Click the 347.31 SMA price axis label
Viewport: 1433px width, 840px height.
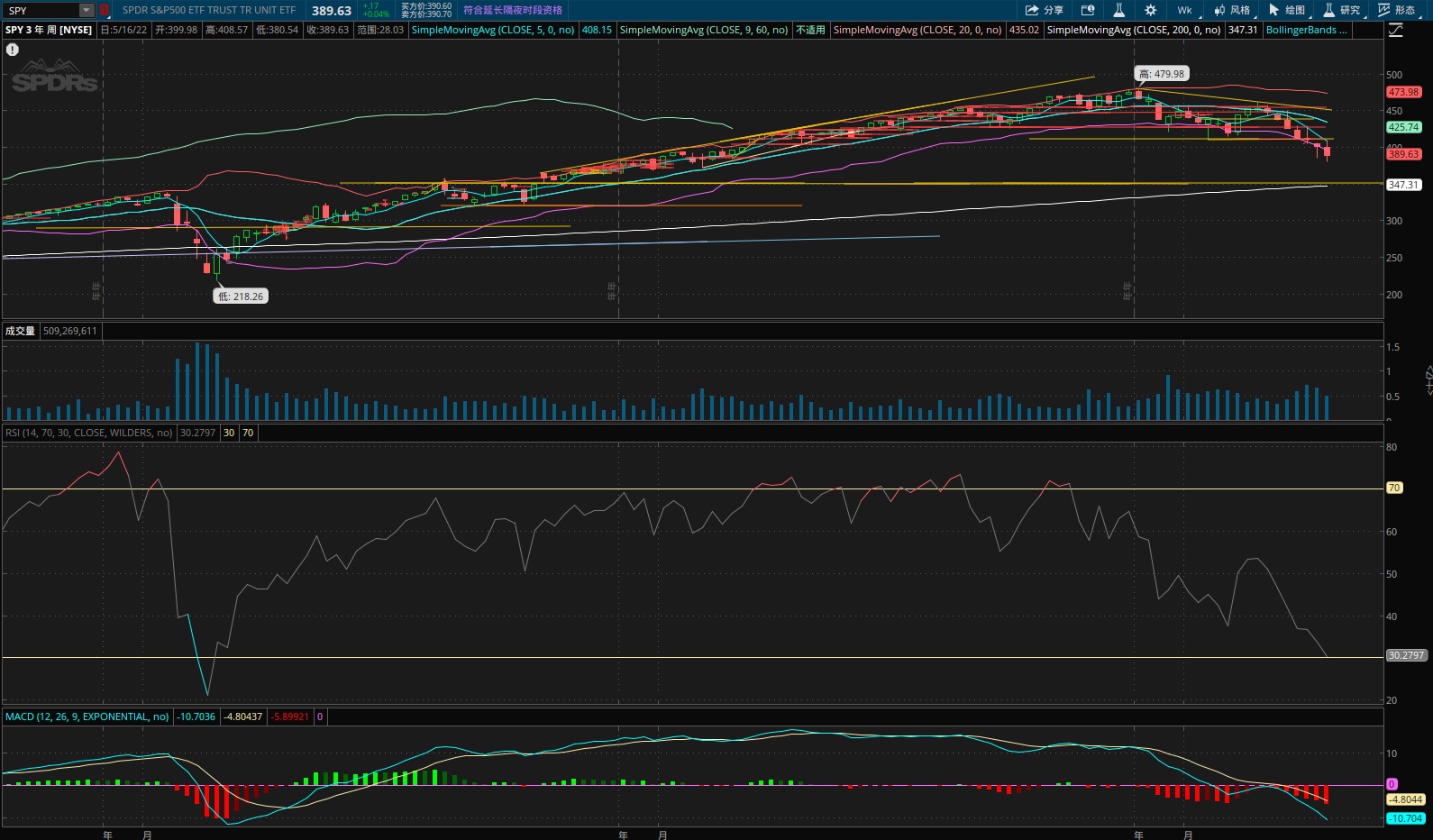point(1403,185)
